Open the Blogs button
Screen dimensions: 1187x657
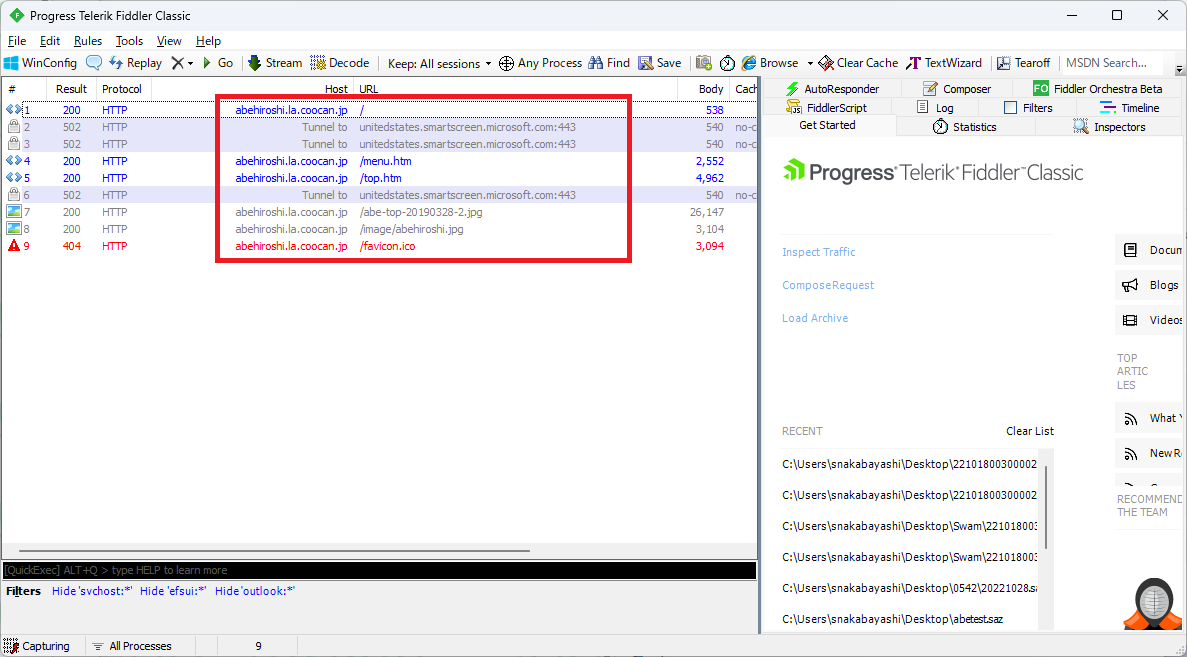point(1150,285)
